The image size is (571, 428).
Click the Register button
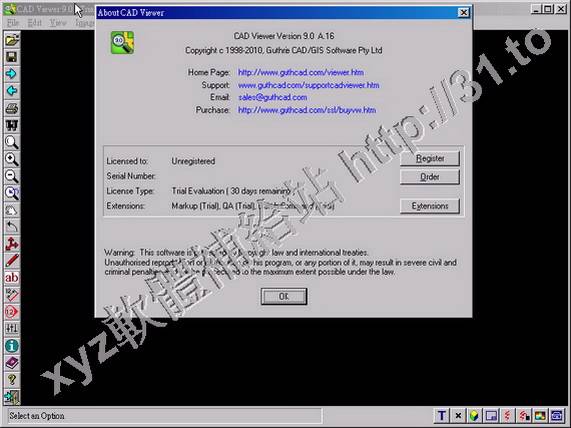pos(430,158)
